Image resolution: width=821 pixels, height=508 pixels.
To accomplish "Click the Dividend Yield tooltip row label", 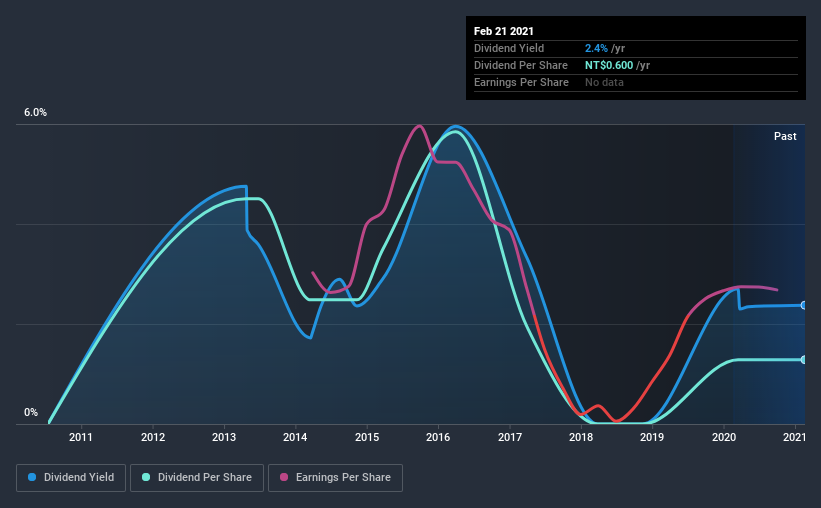I will [509, 48].
